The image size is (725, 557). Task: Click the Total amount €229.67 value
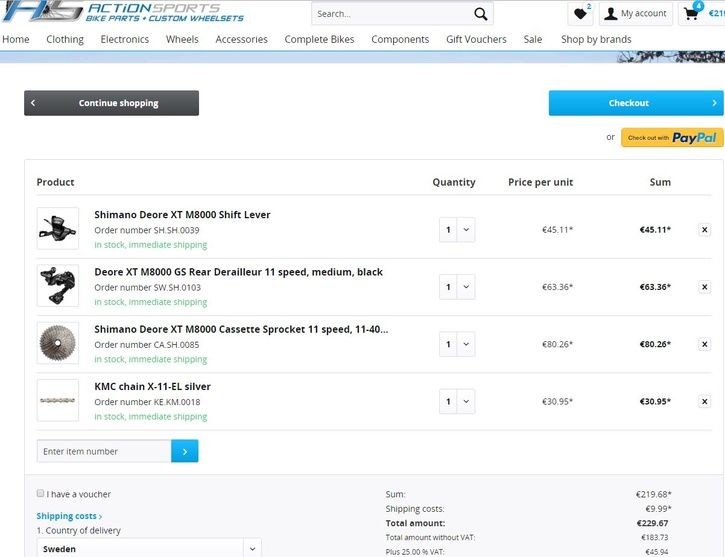[x=652, y=523]
